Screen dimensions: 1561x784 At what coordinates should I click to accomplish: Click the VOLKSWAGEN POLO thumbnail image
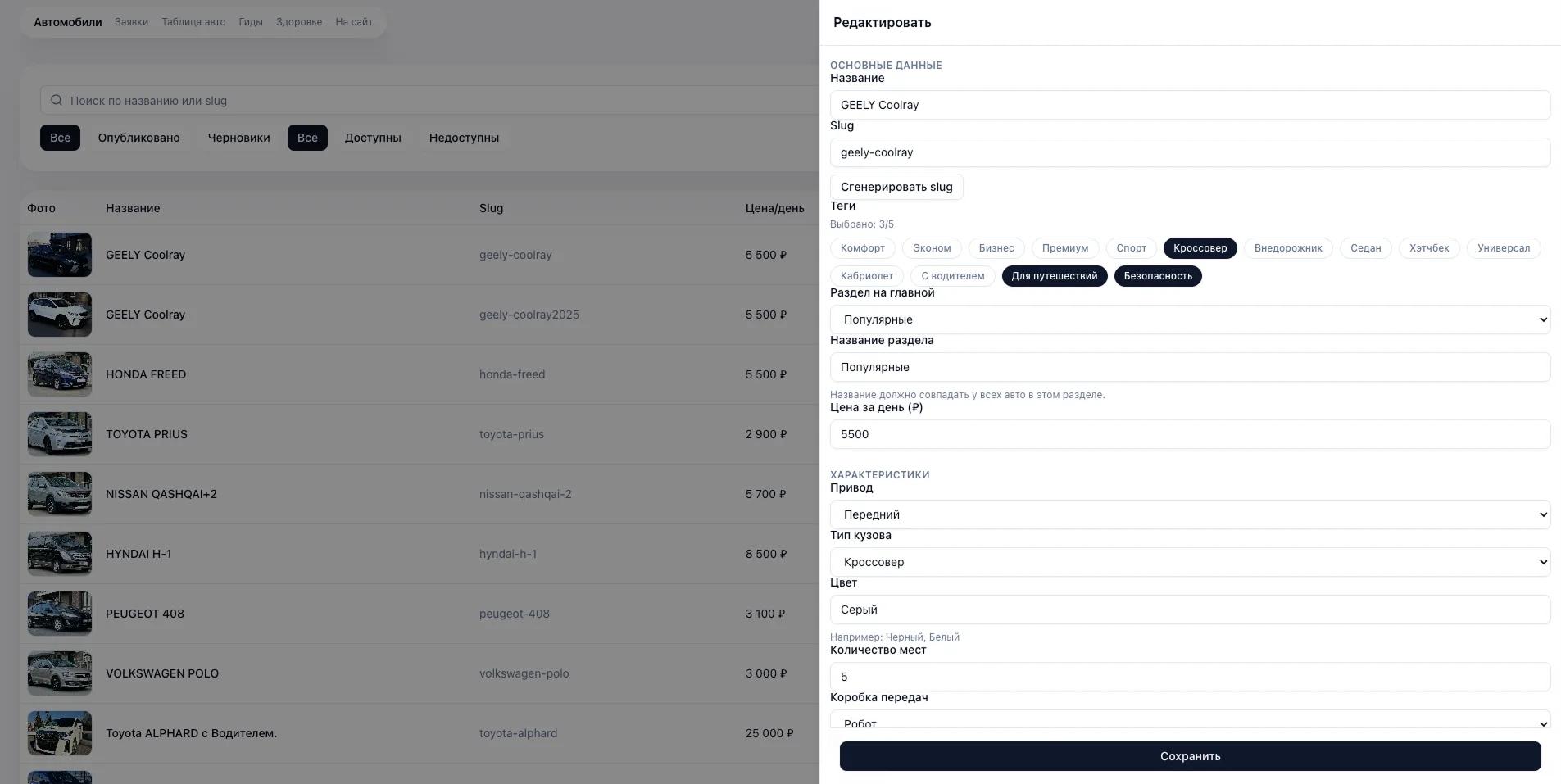coord(60,673)
